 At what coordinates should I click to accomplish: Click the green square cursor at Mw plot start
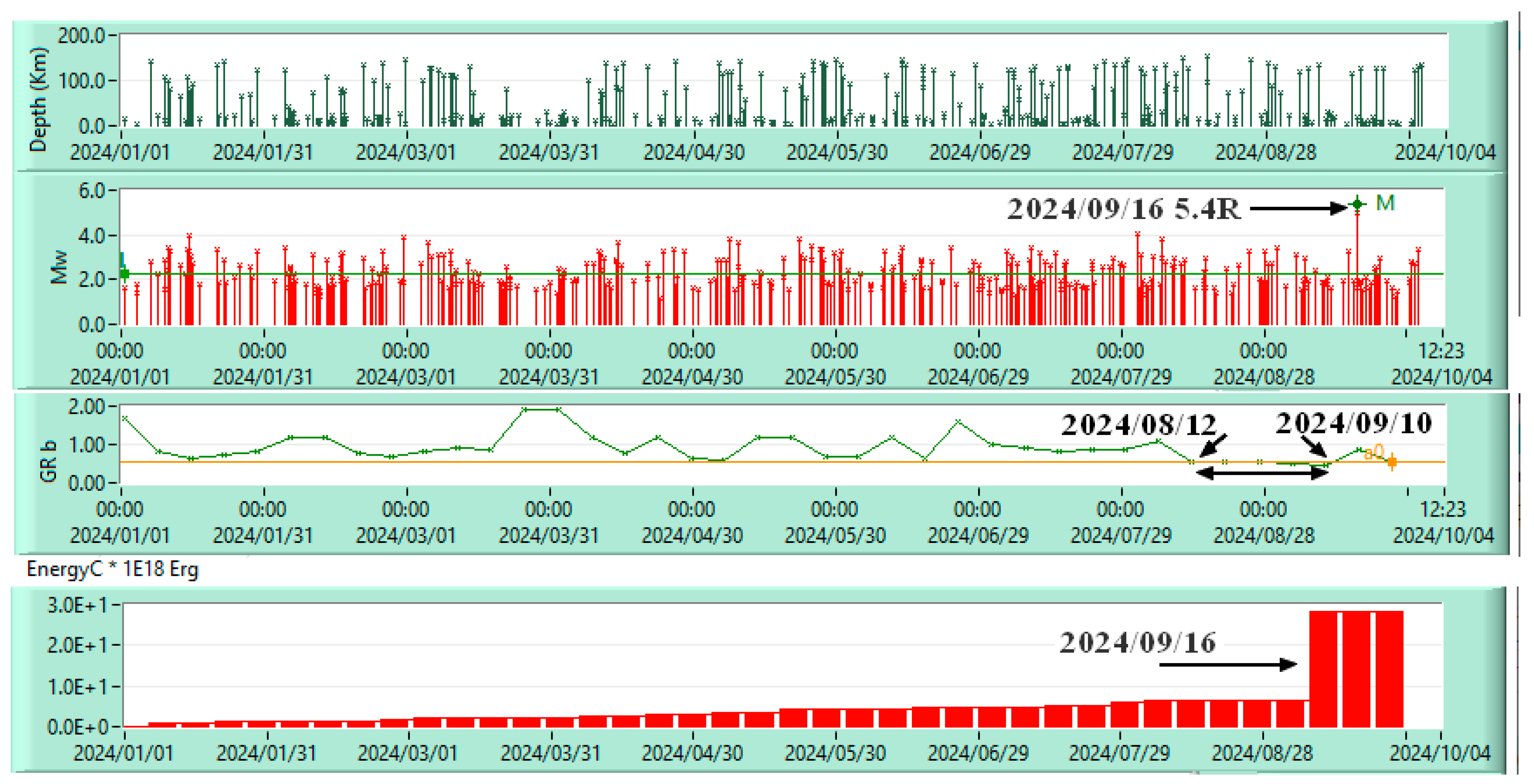pos(124,273)
